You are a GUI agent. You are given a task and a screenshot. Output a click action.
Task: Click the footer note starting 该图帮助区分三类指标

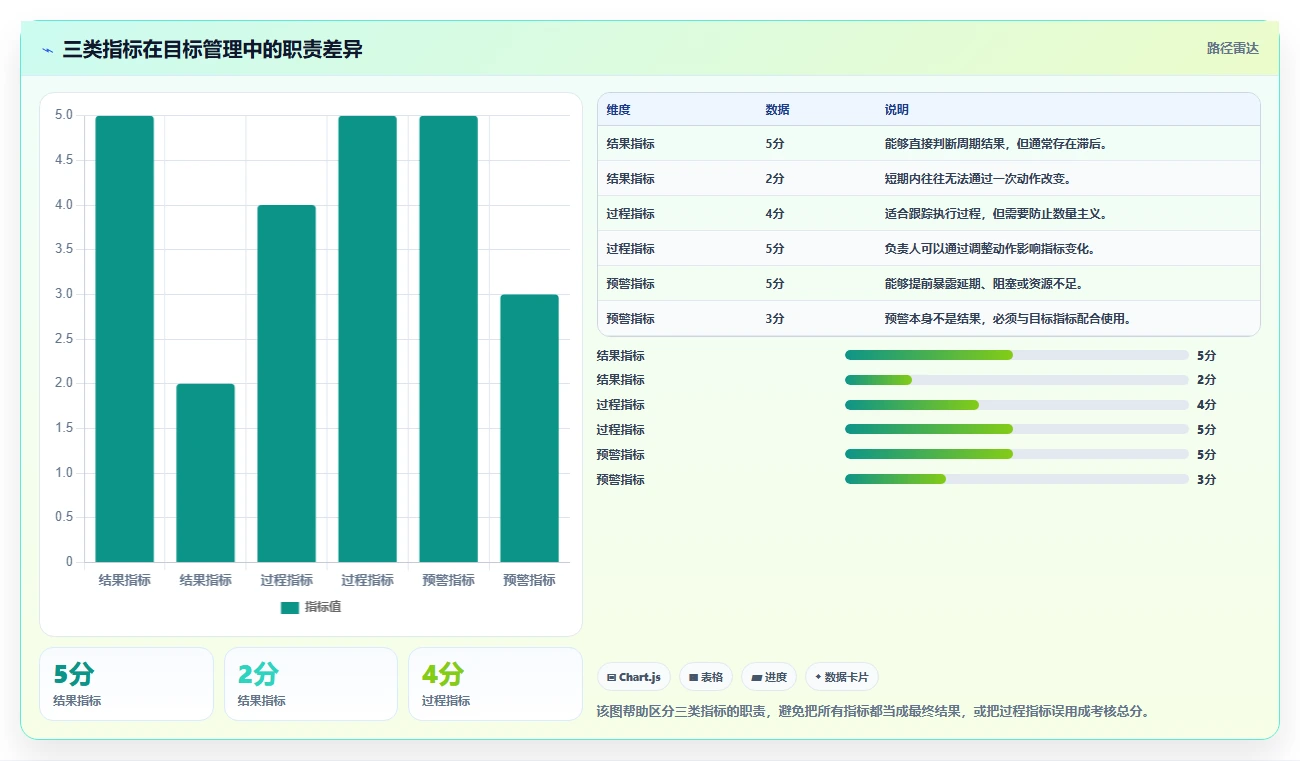[873, 712]
